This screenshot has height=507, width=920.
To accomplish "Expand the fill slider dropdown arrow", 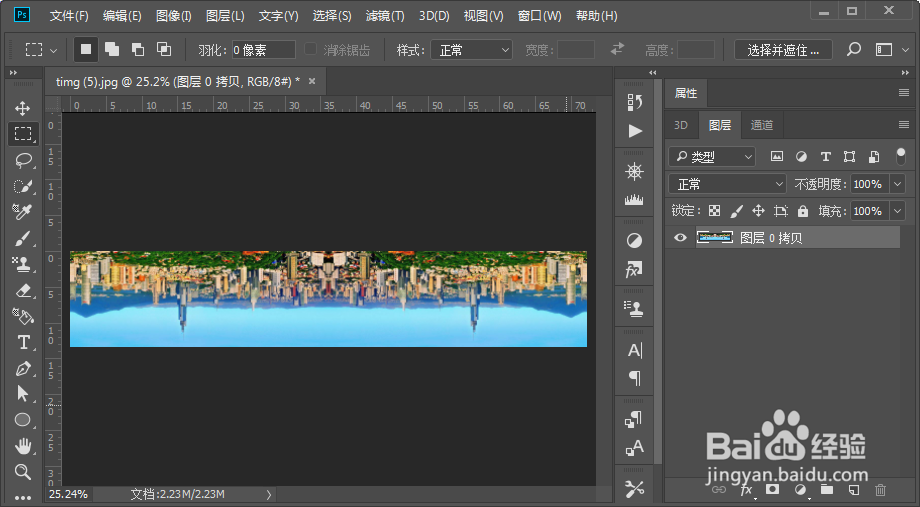I will 898,211.
